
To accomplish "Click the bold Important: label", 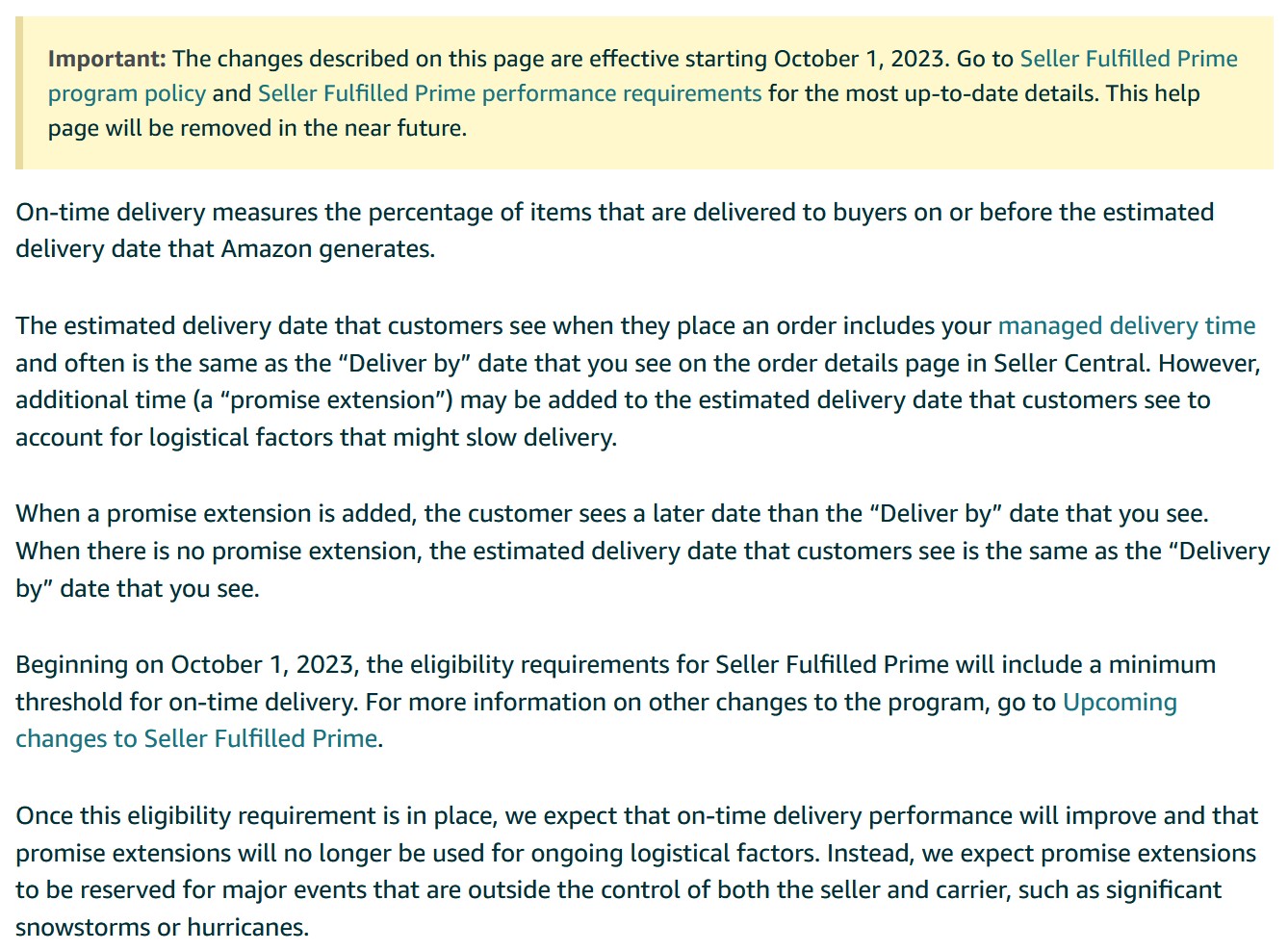I will (107, 59).
